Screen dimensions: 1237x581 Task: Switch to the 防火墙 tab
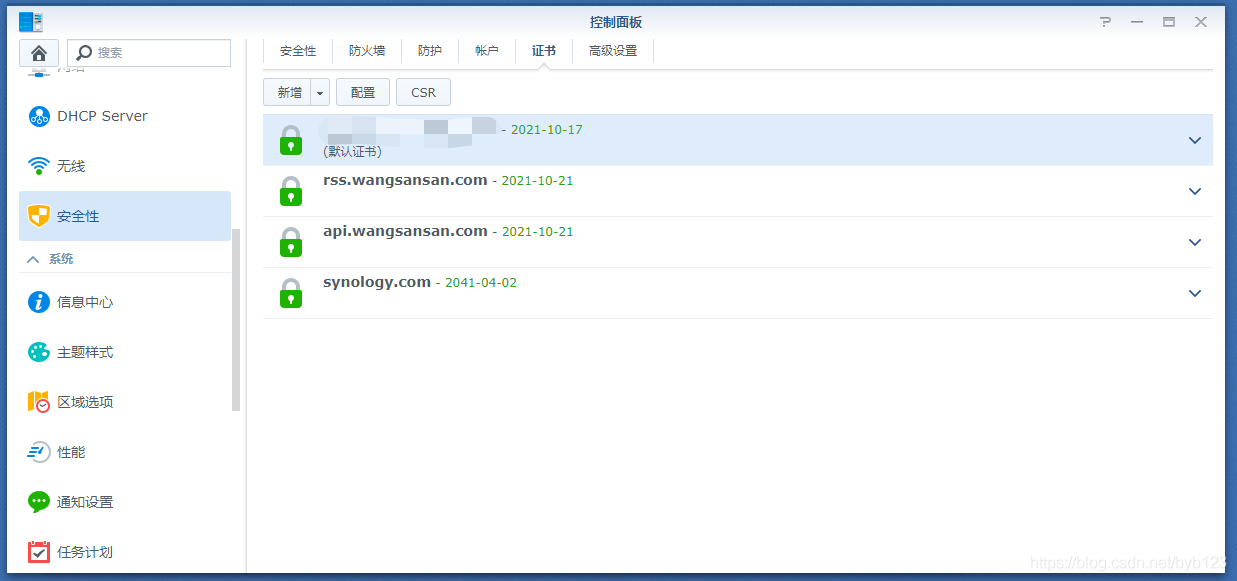coord(366,49)
